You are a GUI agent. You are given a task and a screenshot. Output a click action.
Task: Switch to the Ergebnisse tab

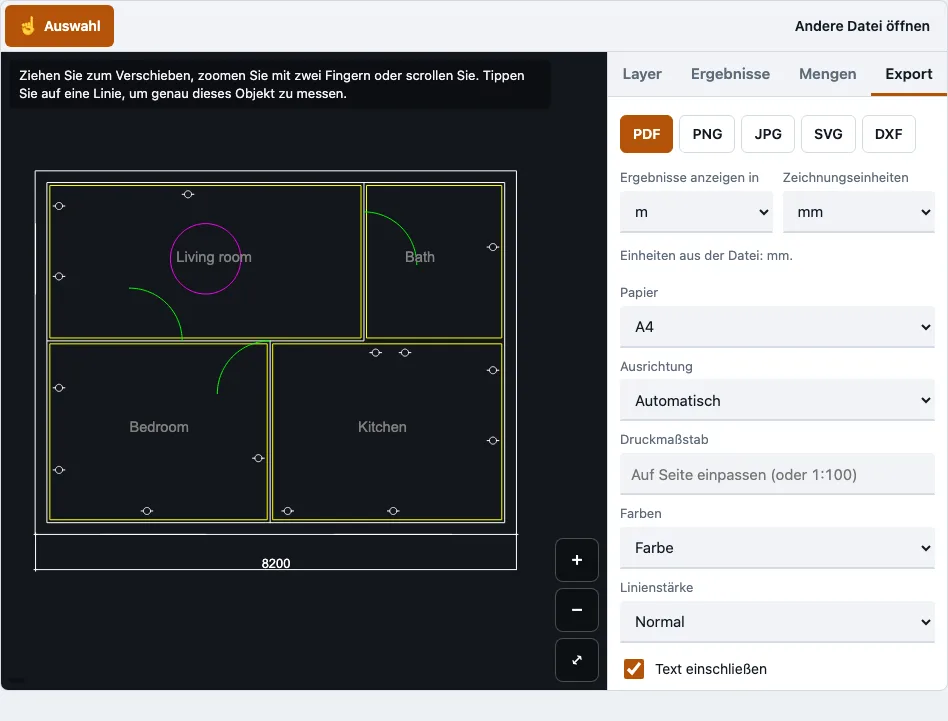coord(730,74)
